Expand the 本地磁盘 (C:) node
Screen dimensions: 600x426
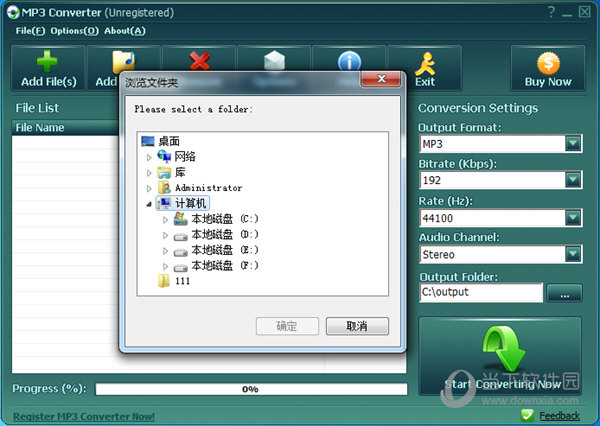point(165,220)
